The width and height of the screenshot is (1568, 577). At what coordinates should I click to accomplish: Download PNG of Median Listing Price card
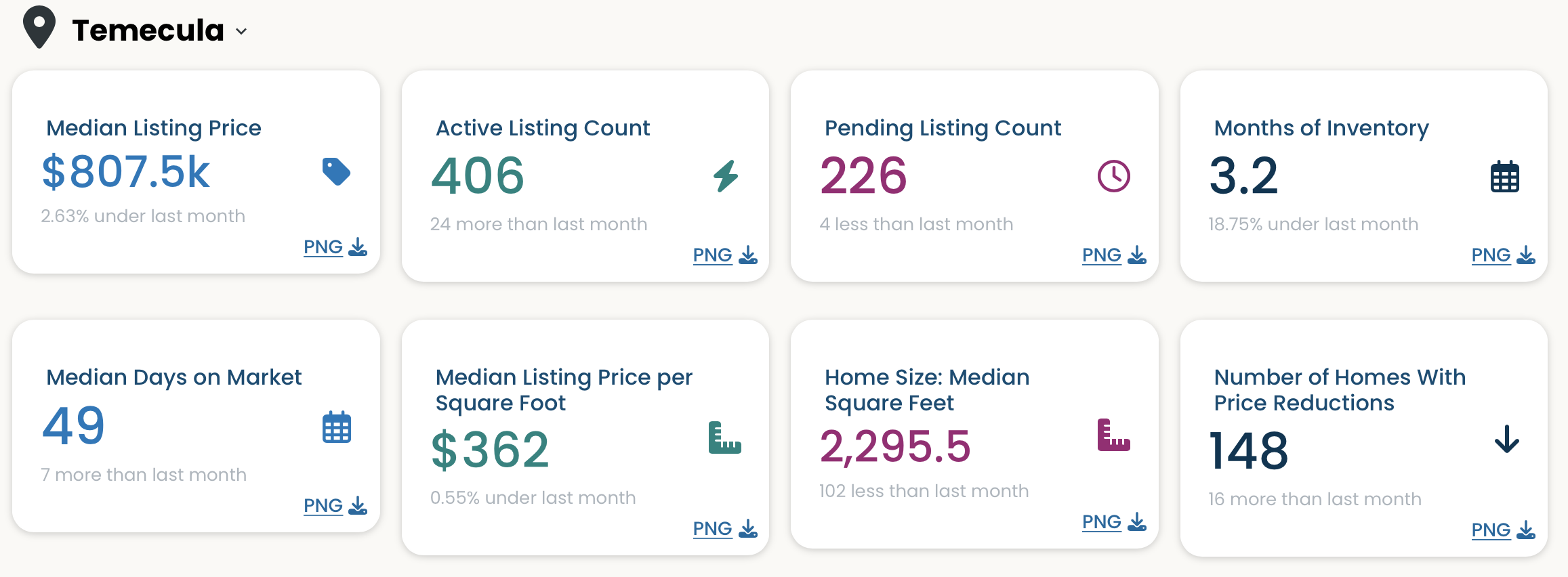pyautogui.click(x=335, y=247)
